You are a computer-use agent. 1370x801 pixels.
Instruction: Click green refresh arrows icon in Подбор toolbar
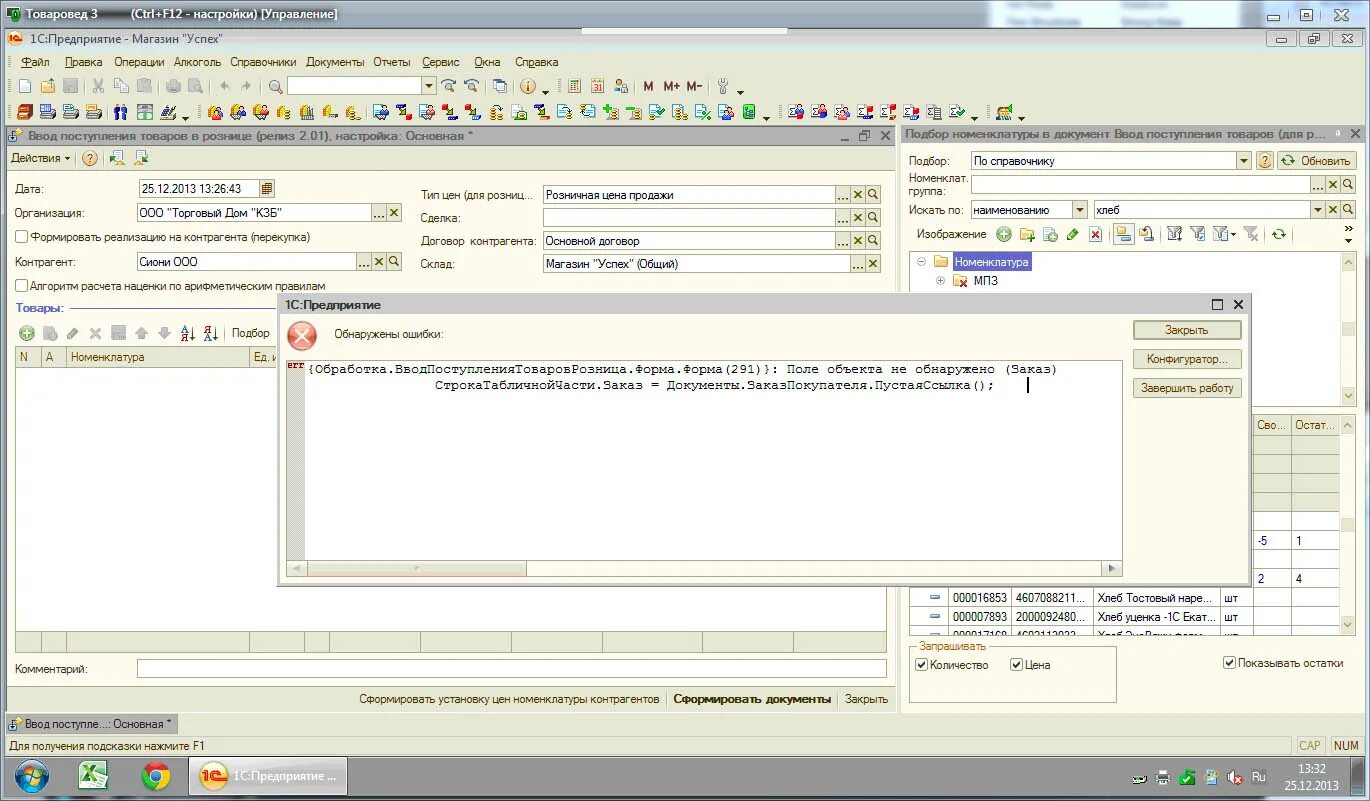click(x=1279, y=234)
